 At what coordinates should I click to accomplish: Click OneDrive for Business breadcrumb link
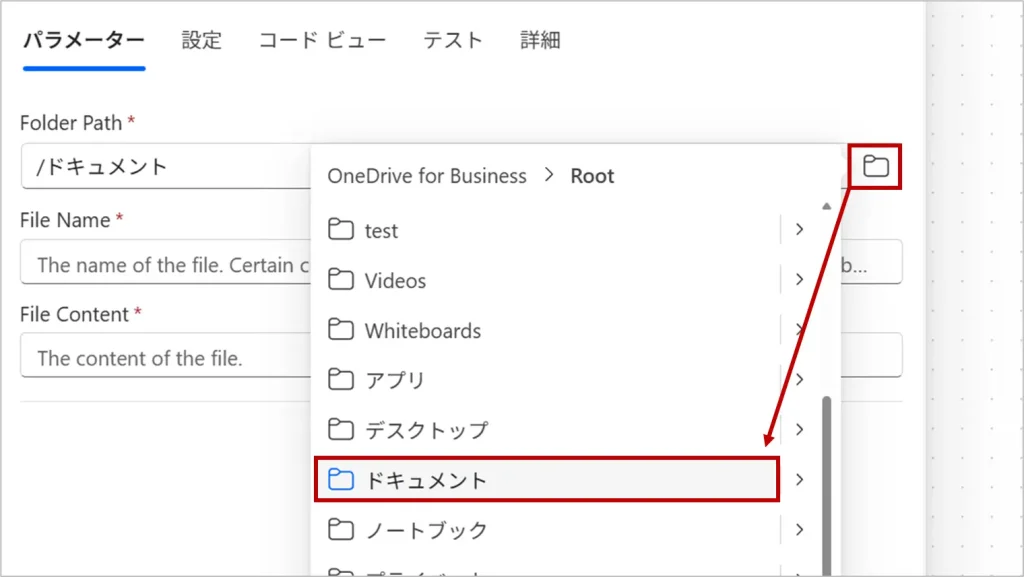click(x=427, y=176)
